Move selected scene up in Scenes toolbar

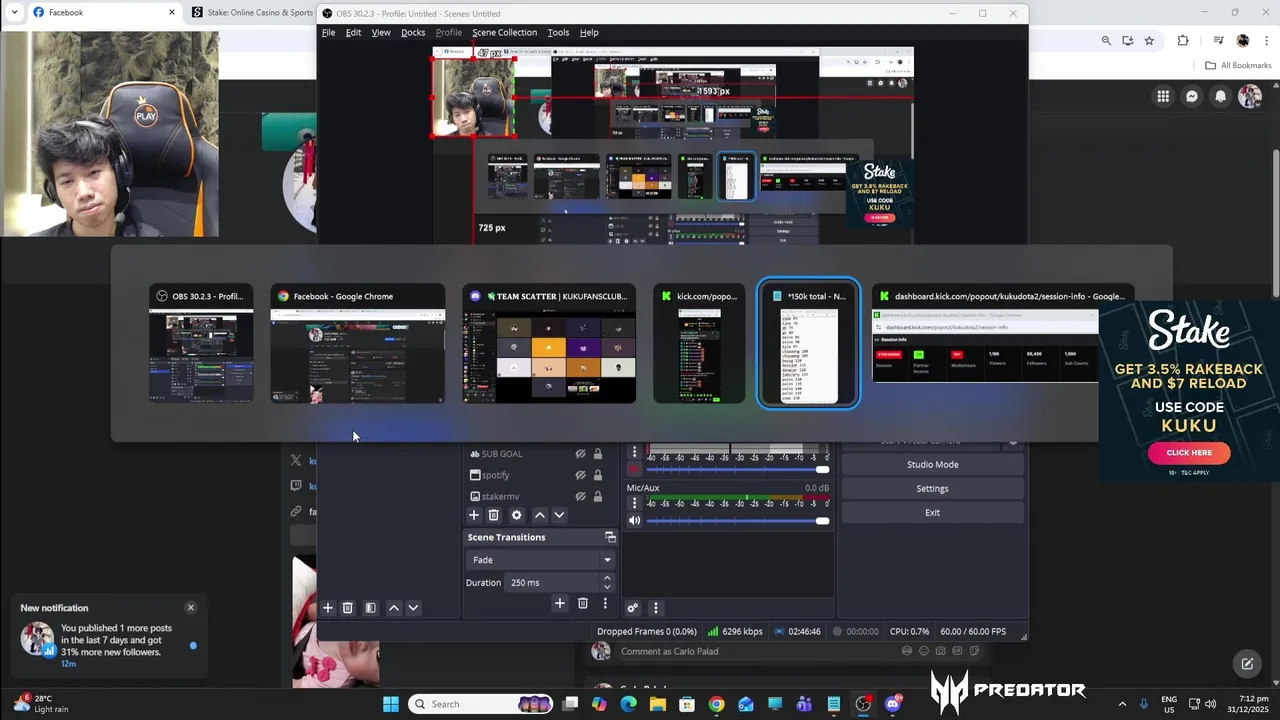click(x=394, y=608)
